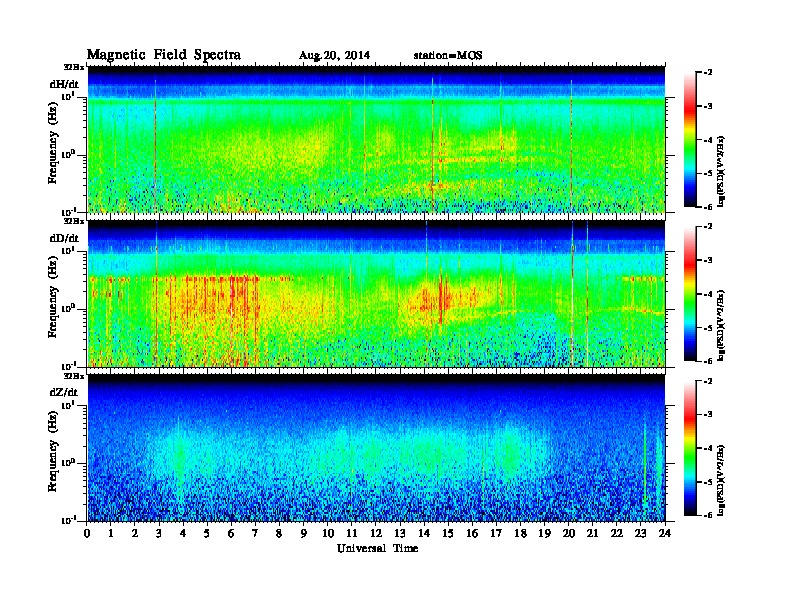The height and width of the screenshot is (612, 792).
Task: Click the log(PSD) unit label beside dZ/dt colorbar
Action: (721, 480)
